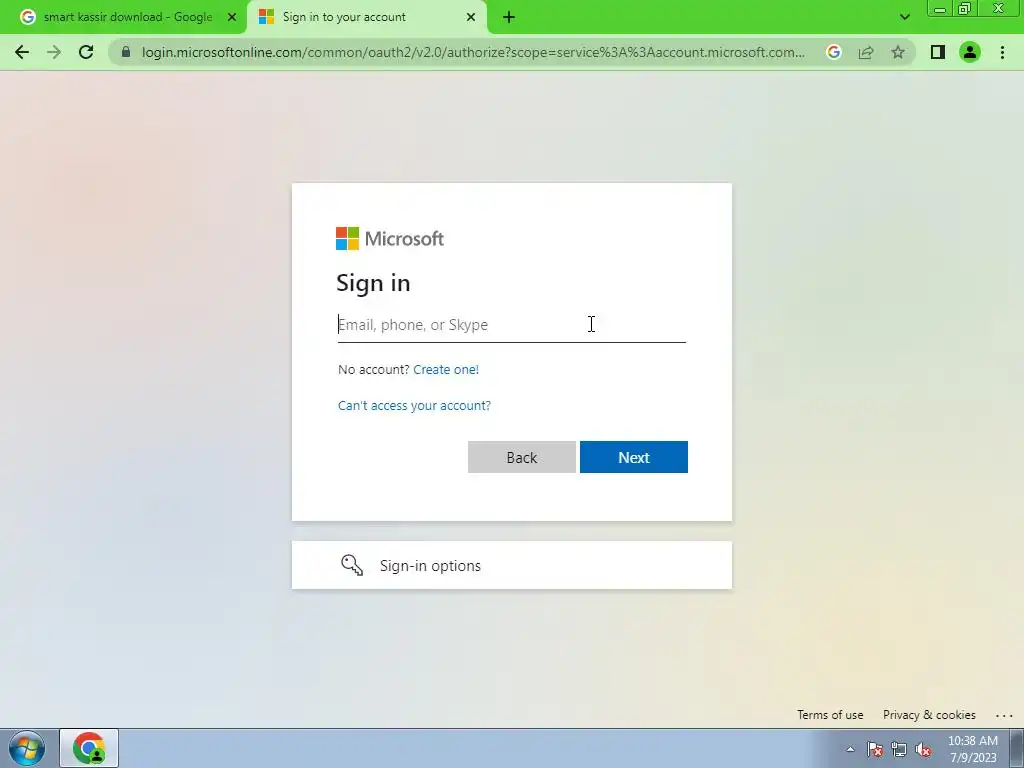1024x768 pixels.
Task: Click the Show desktop strip
Action: [x=1017, y=748]
